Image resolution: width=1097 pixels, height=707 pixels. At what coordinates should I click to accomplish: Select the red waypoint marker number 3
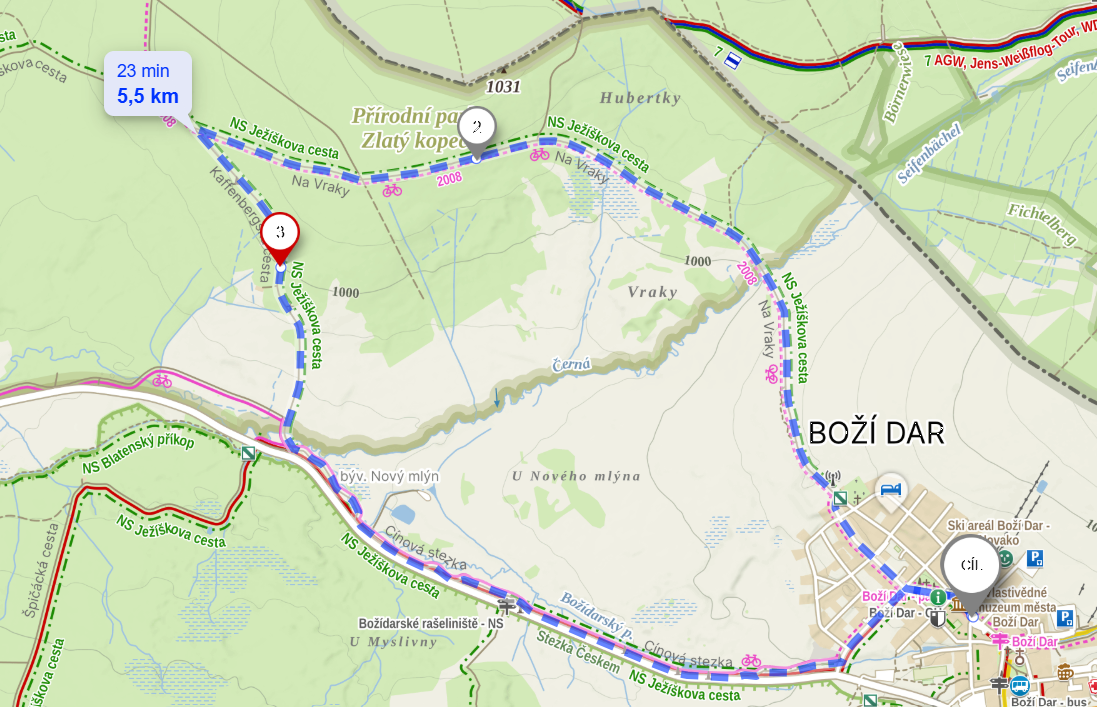tap(280, 238)
